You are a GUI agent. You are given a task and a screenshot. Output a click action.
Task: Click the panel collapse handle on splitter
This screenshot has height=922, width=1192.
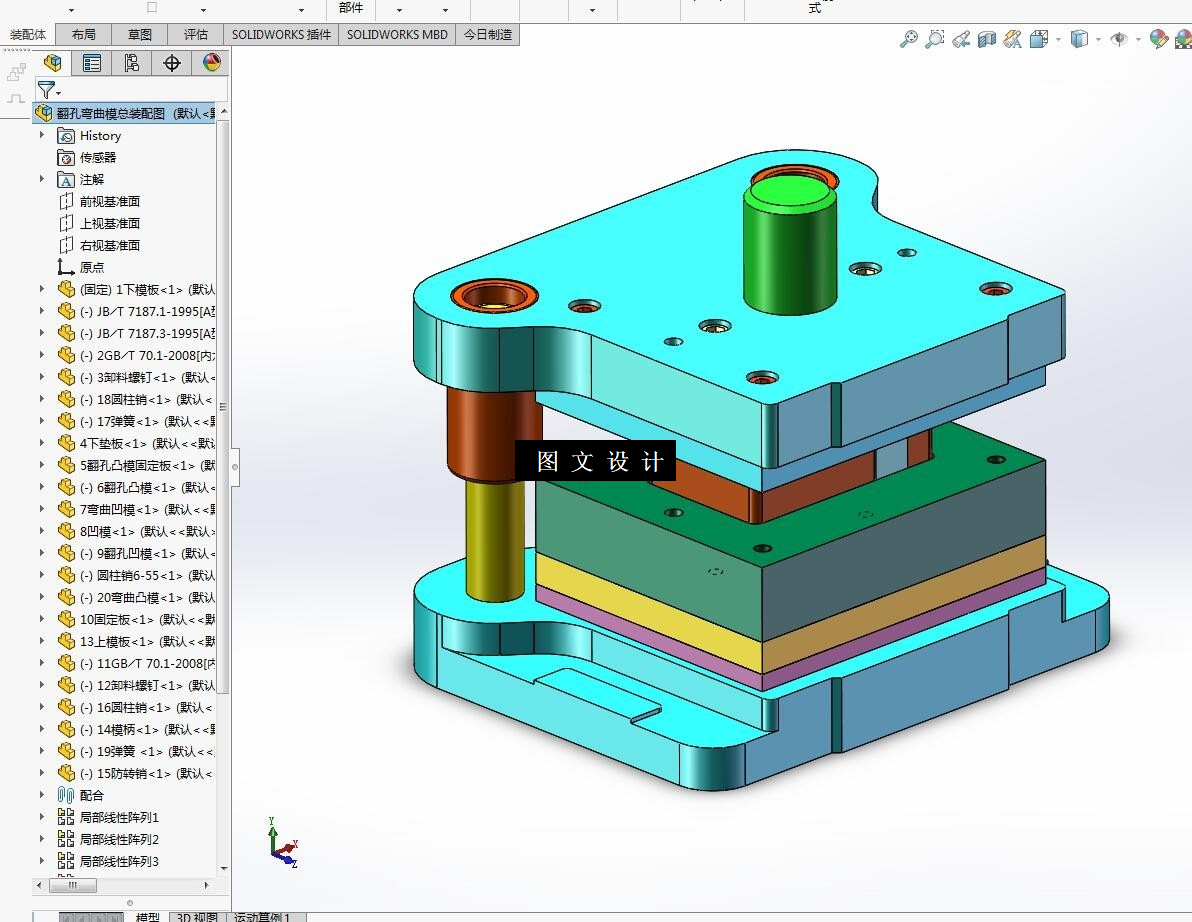pyautogui.click(x=235, y=467)
